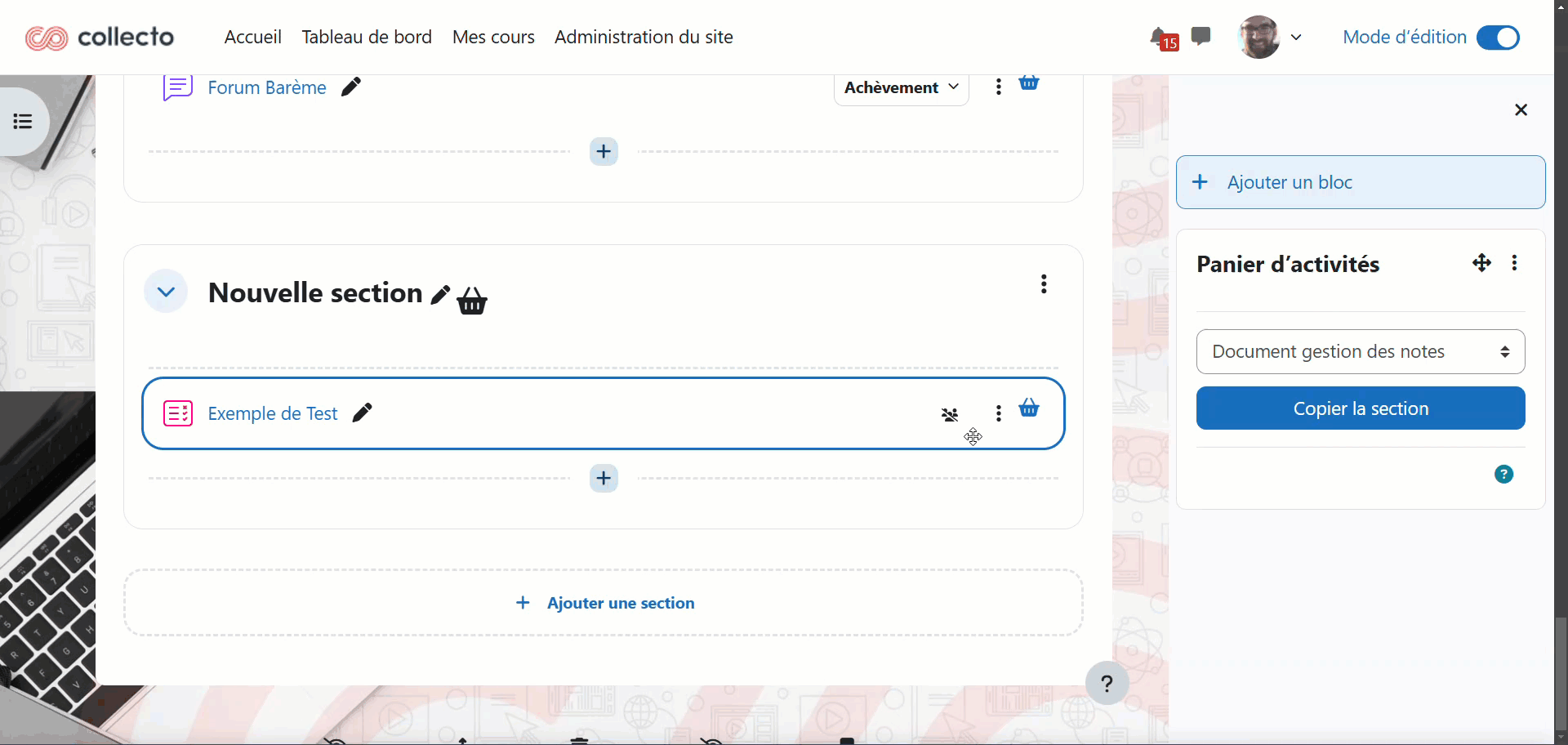Image resolution: width=1568 pixels, height=745 pixels.
Task: Click plus button below Exemple de Test
Action: 604,478
